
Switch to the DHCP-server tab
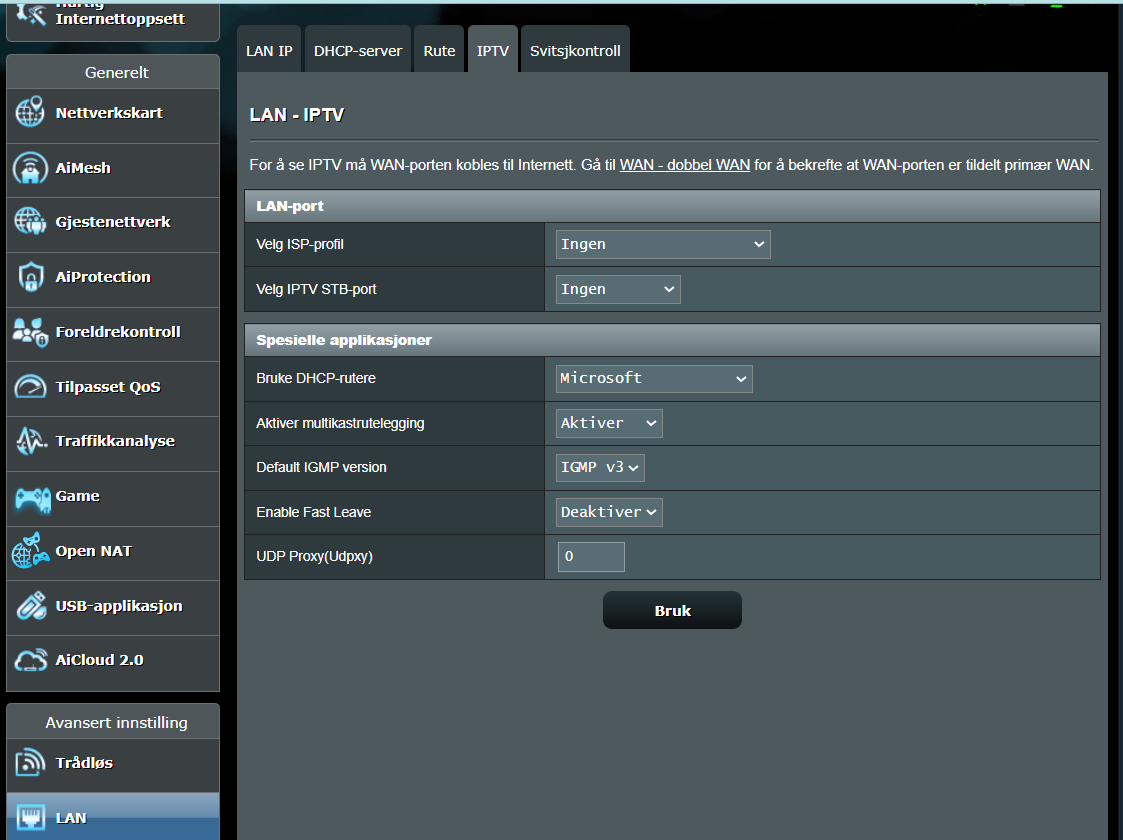tap(358, 51)
